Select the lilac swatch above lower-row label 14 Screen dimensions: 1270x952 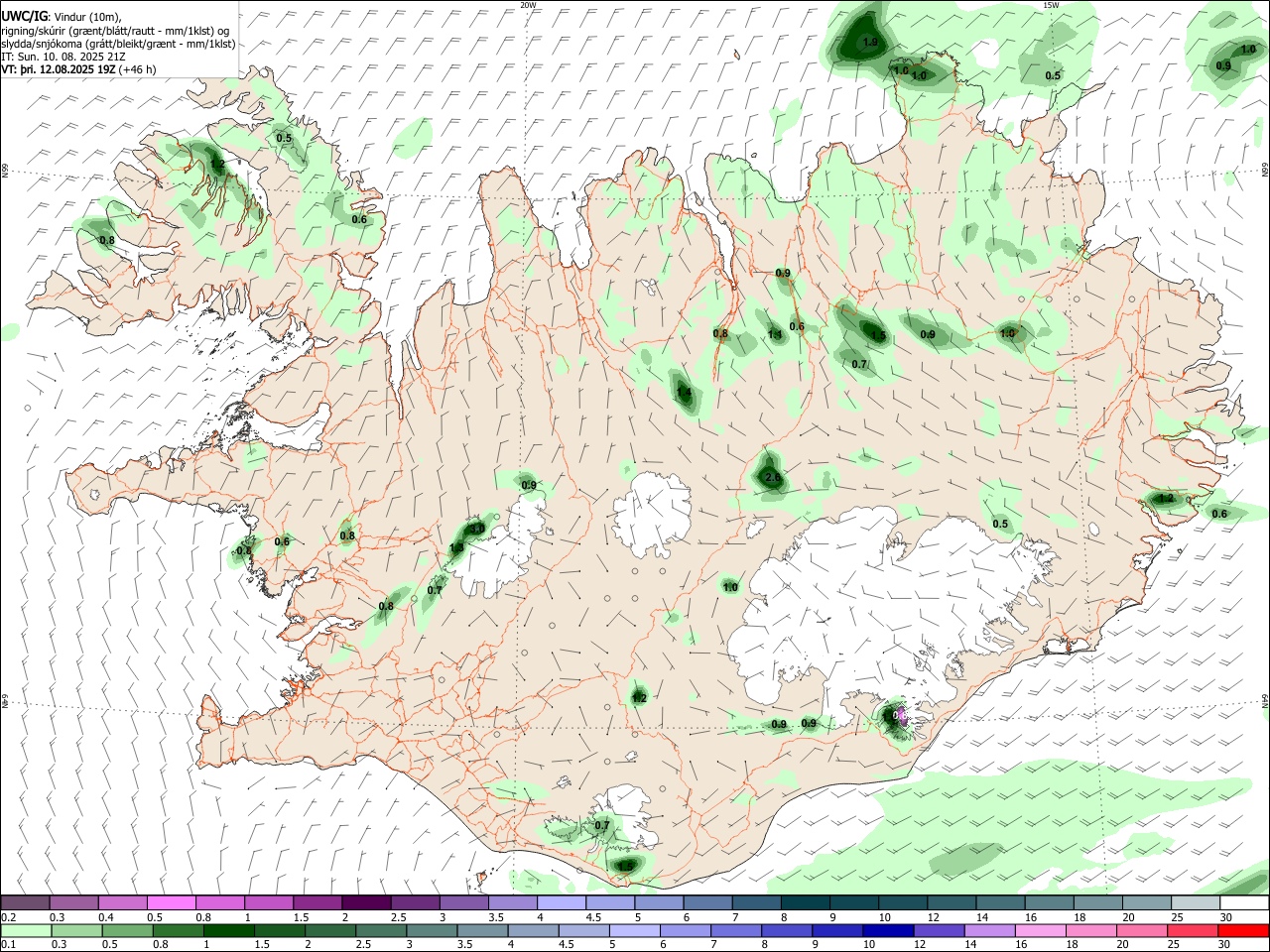coord(990,930)
